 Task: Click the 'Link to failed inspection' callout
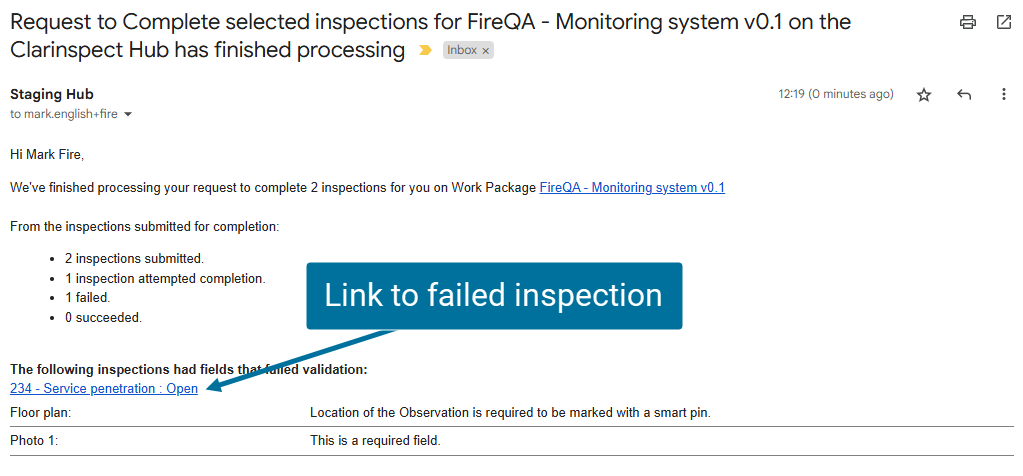click(x=494, y=296)
